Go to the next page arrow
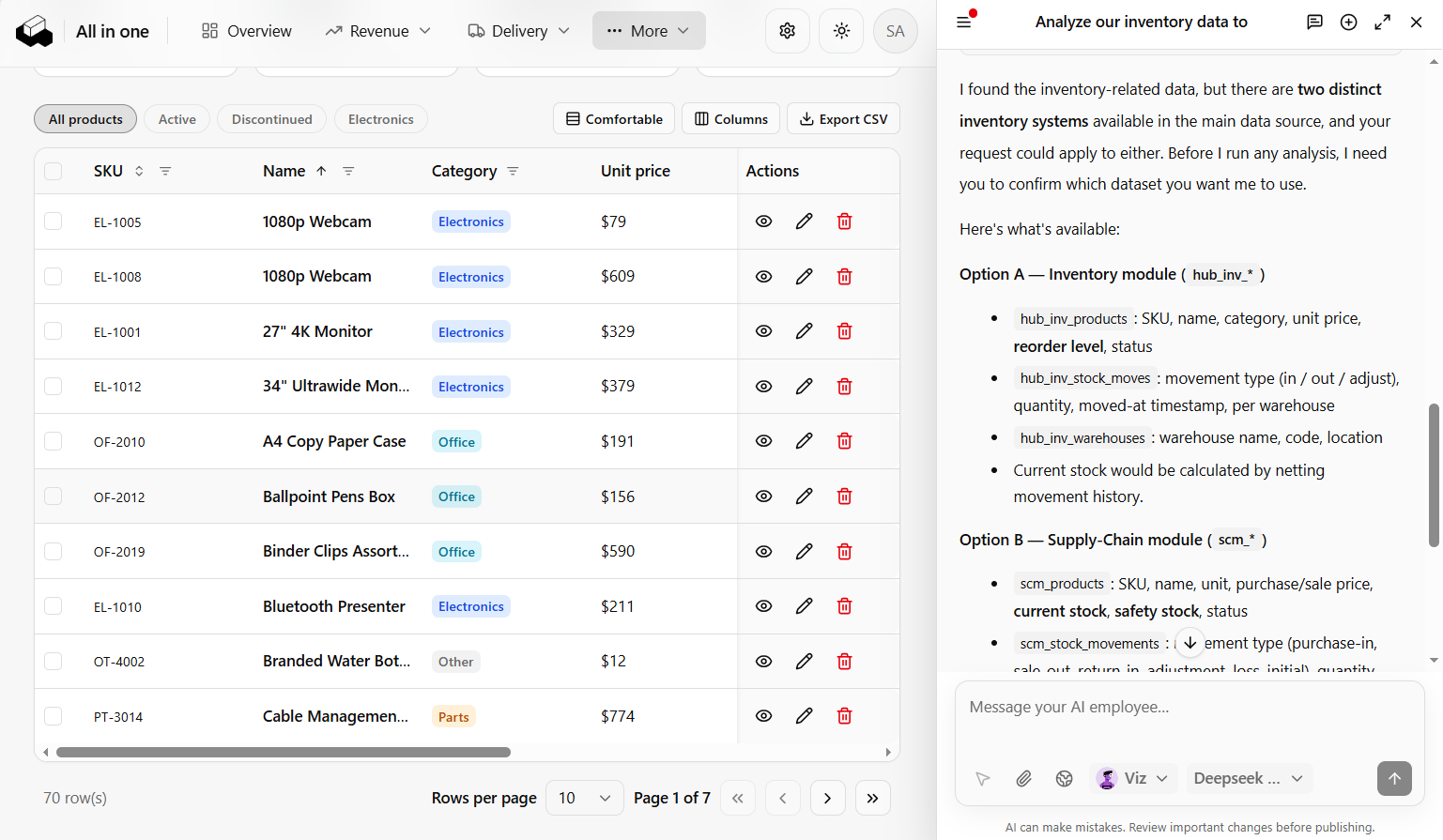The width and height of the screenshot is (1443, 840). click(827, 798)
